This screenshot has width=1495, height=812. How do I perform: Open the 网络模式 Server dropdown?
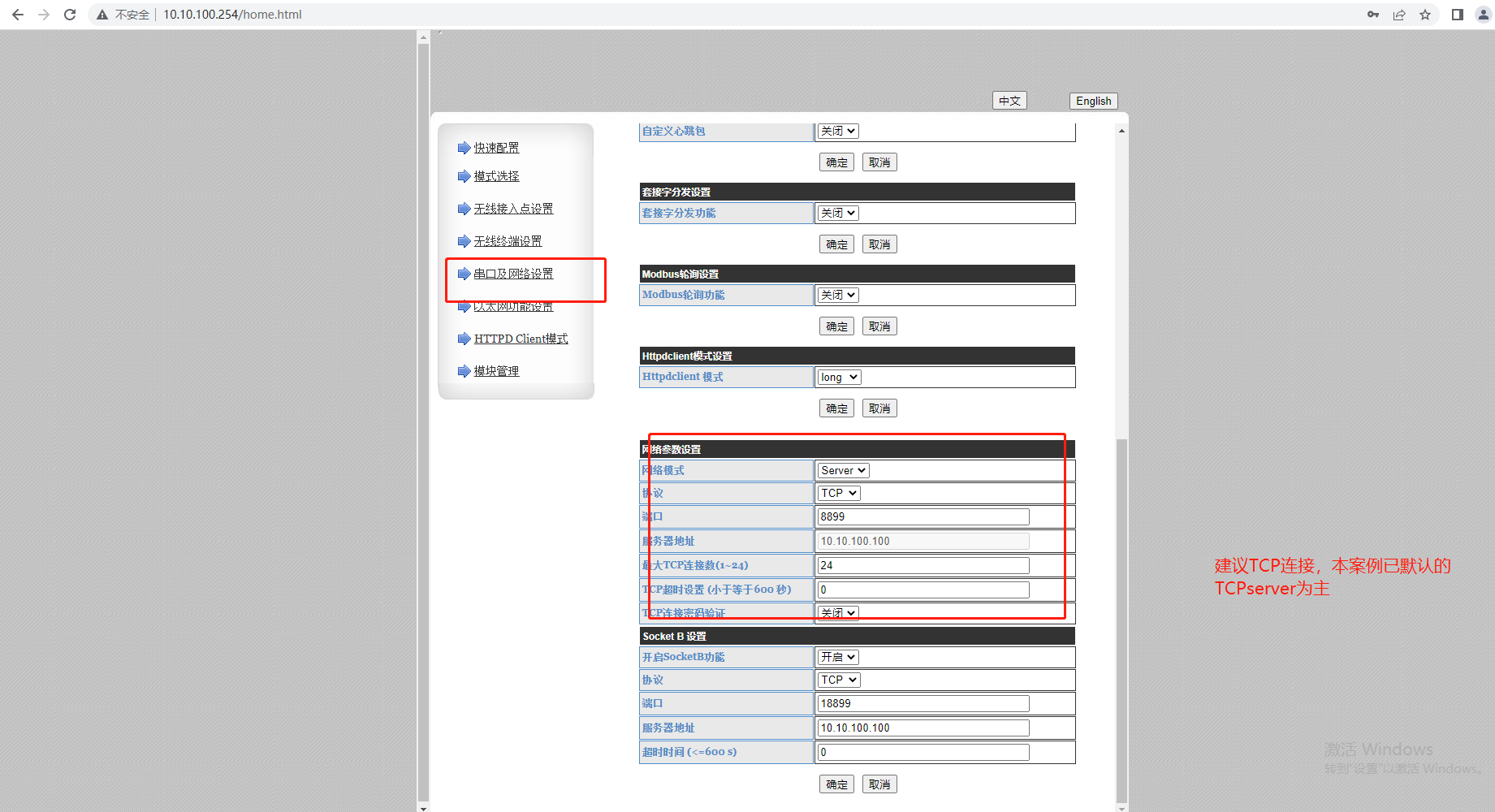[843, 470]
